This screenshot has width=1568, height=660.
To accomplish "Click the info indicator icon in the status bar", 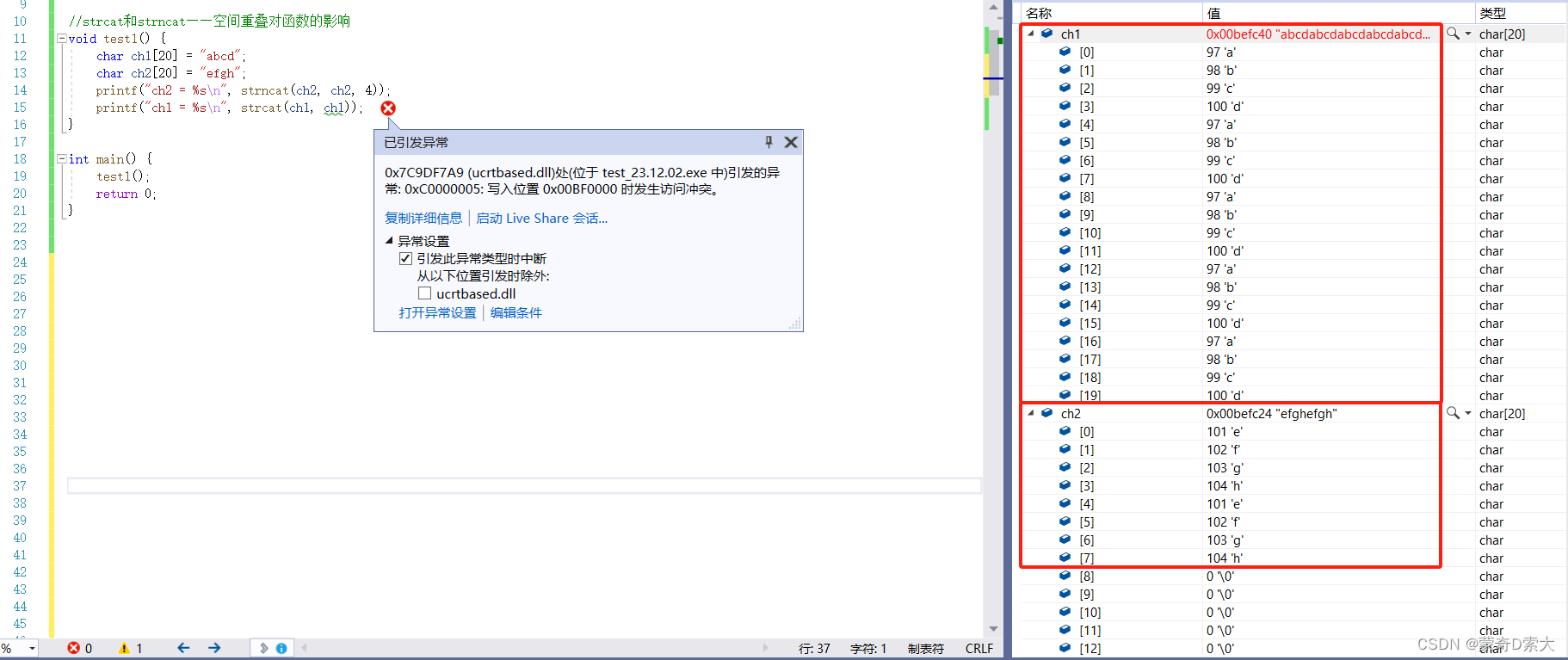I will [x=281, y=648].
